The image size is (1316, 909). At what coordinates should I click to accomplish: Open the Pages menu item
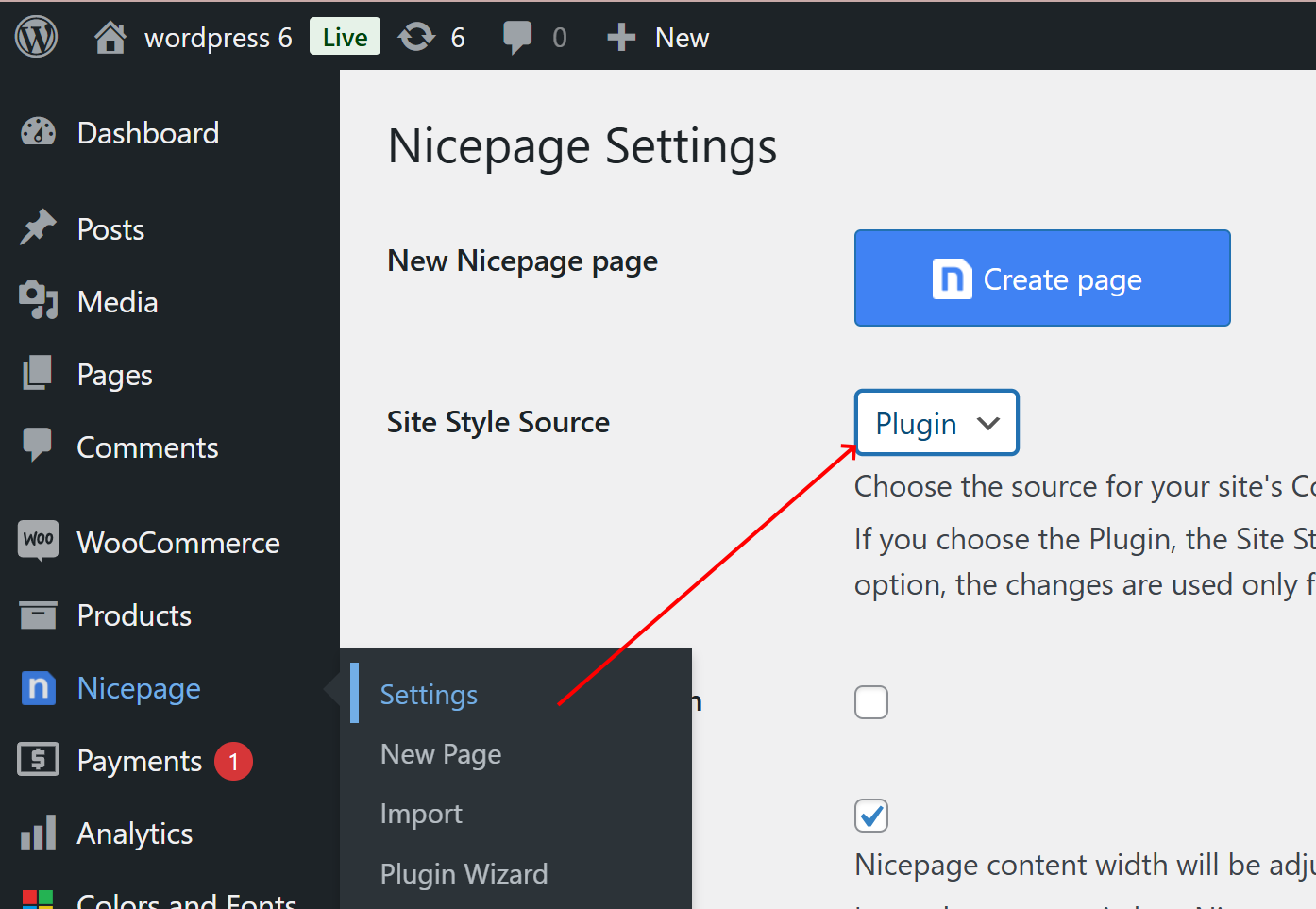click(x=114, y=376)
